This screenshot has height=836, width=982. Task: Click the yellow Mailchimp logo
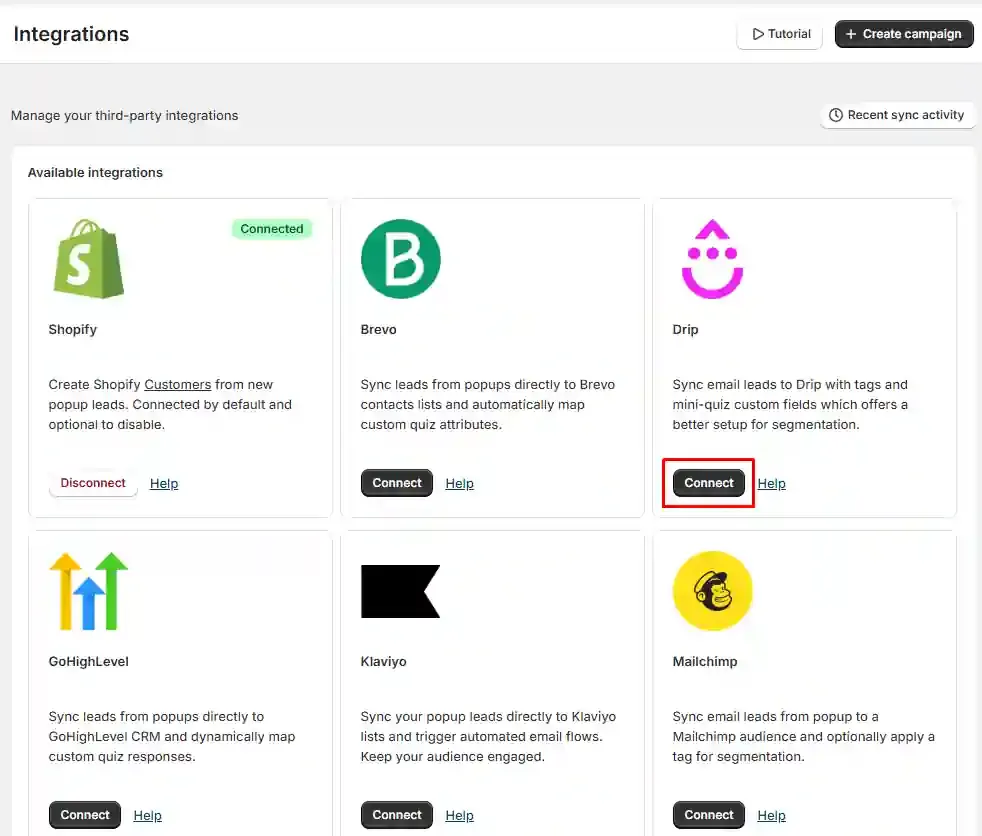[x=712, y=591]
